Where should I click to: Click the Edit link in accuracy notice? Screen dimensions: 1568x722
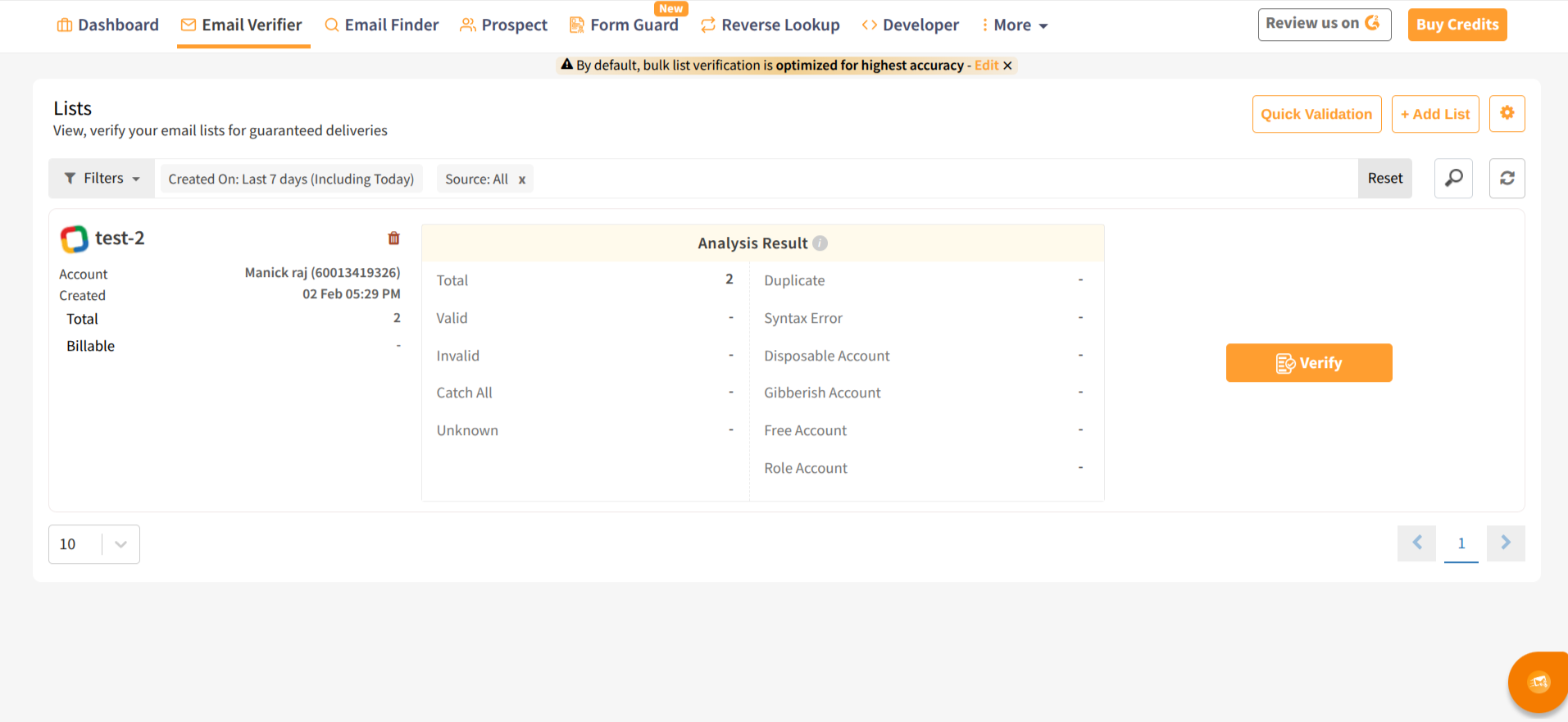[x=986, y=66]
